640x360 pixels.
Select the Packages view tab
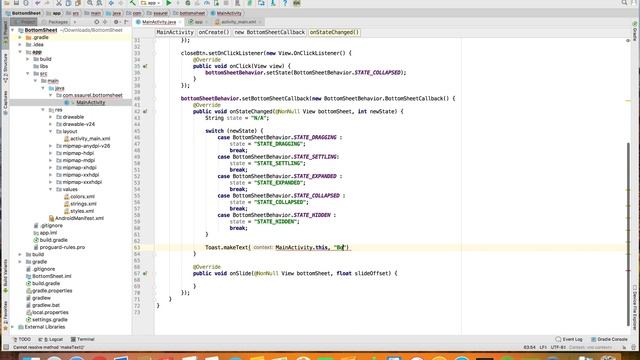pos(57,22)
